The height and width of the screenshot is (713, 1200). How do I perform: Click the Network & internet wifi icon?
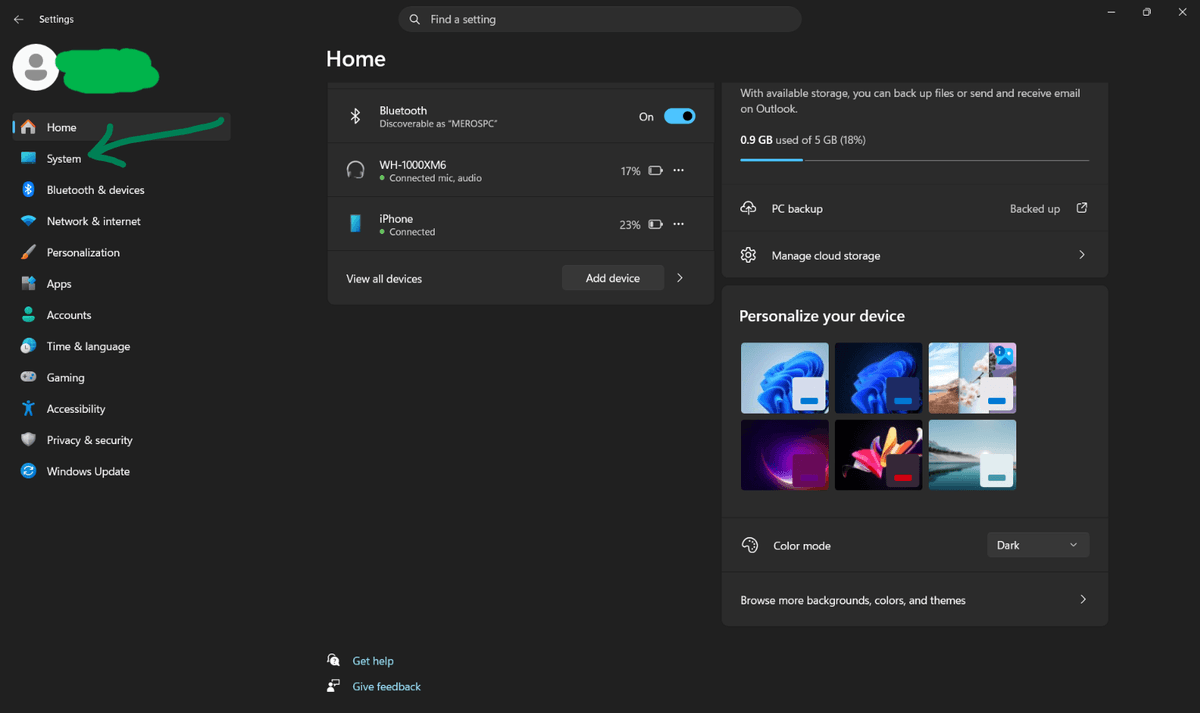(x=28, y=221)
